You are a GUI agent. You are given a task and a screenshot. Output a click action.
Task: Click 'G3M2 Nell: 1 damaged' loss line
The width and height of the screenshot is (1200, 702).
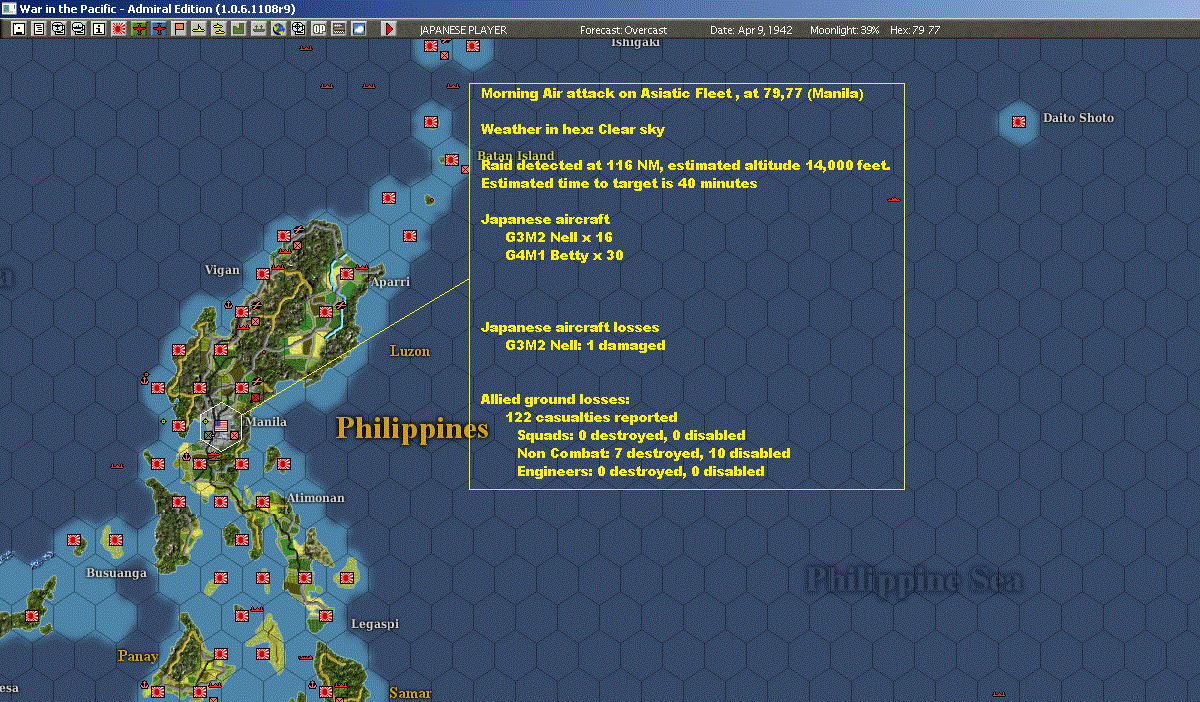point(585,345)
